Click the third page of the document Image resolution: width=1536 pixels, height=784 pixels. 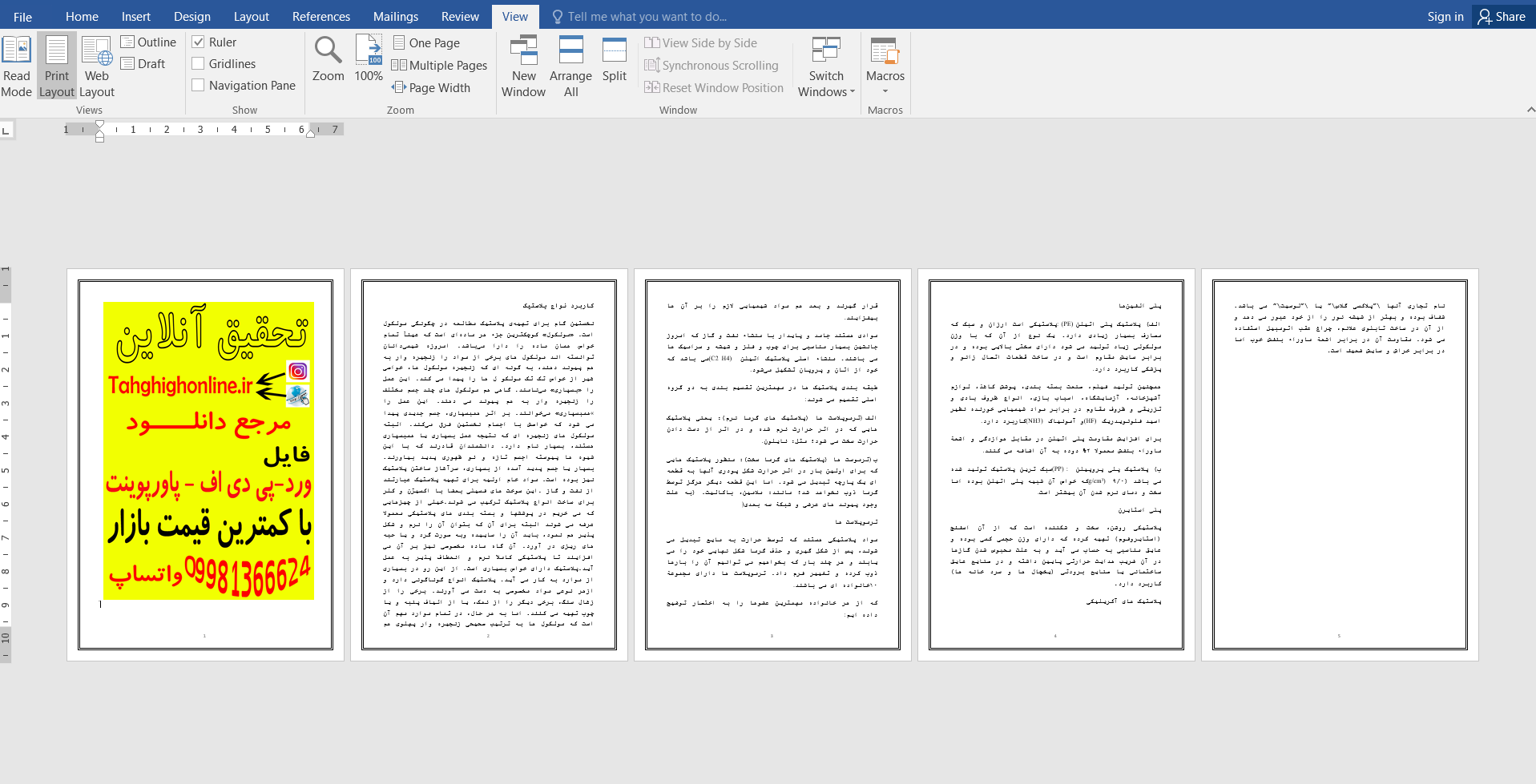point(772,464)
